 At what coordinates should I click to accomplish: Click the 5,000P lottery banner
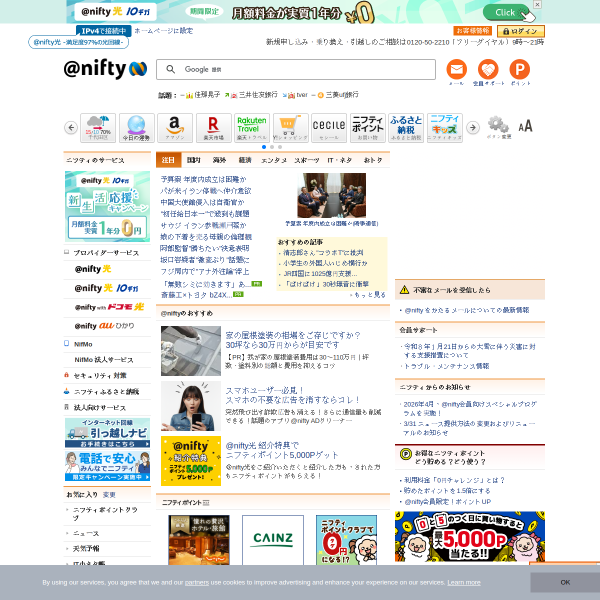pos(470,536)
